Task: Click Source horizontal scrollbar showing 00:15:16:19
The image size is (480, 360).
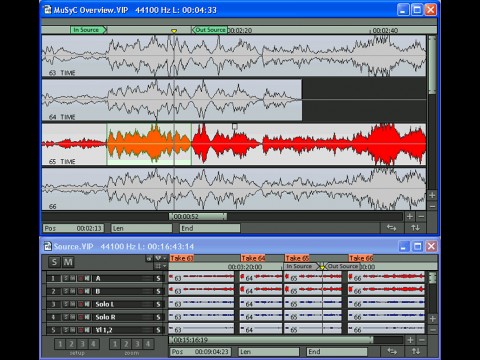Action: click(271, 340)
